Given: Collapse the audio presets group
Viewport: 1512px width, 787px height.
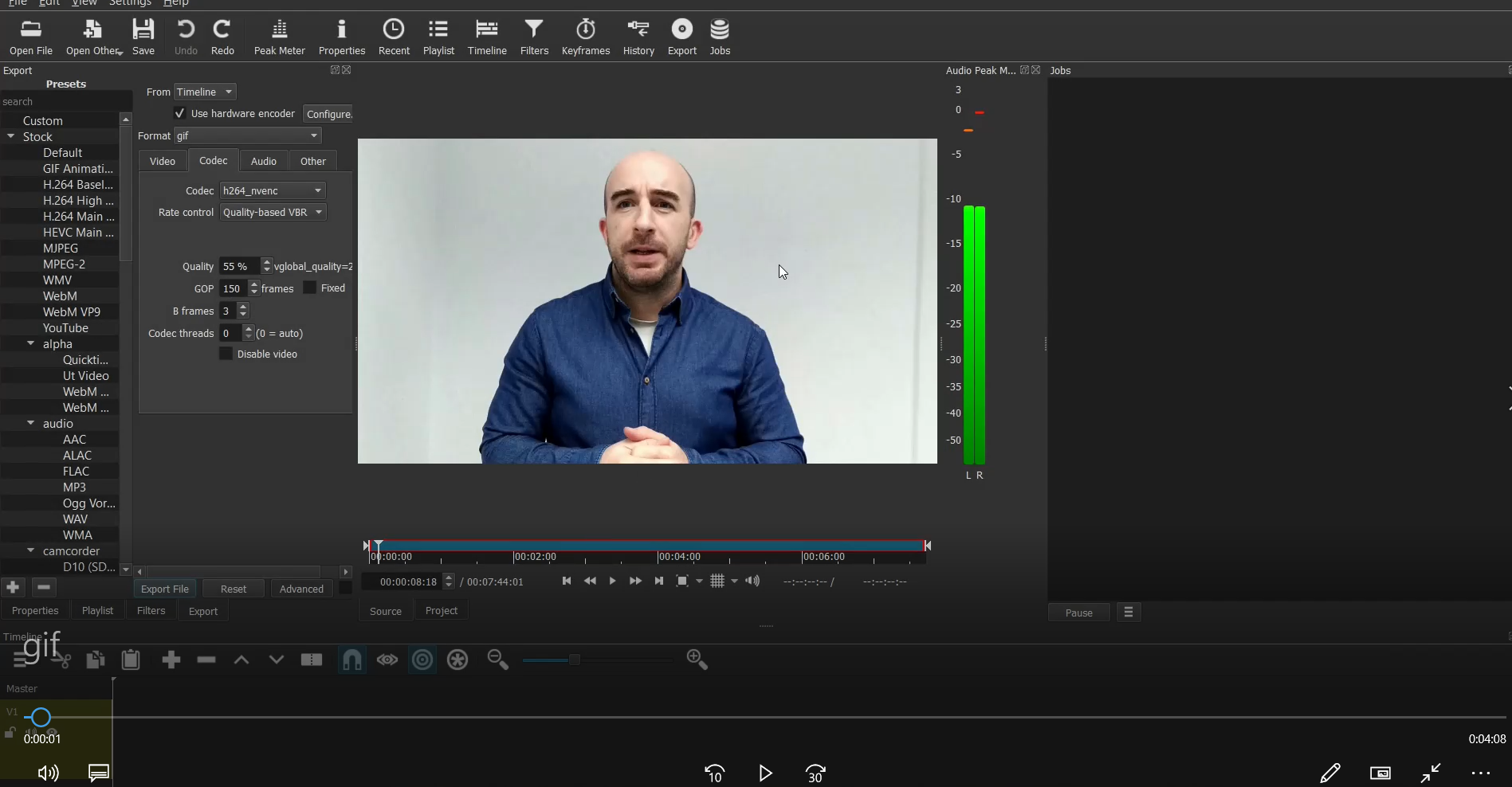Looking at the screenshot, I should pyautogui.click(x=32, y=423).
